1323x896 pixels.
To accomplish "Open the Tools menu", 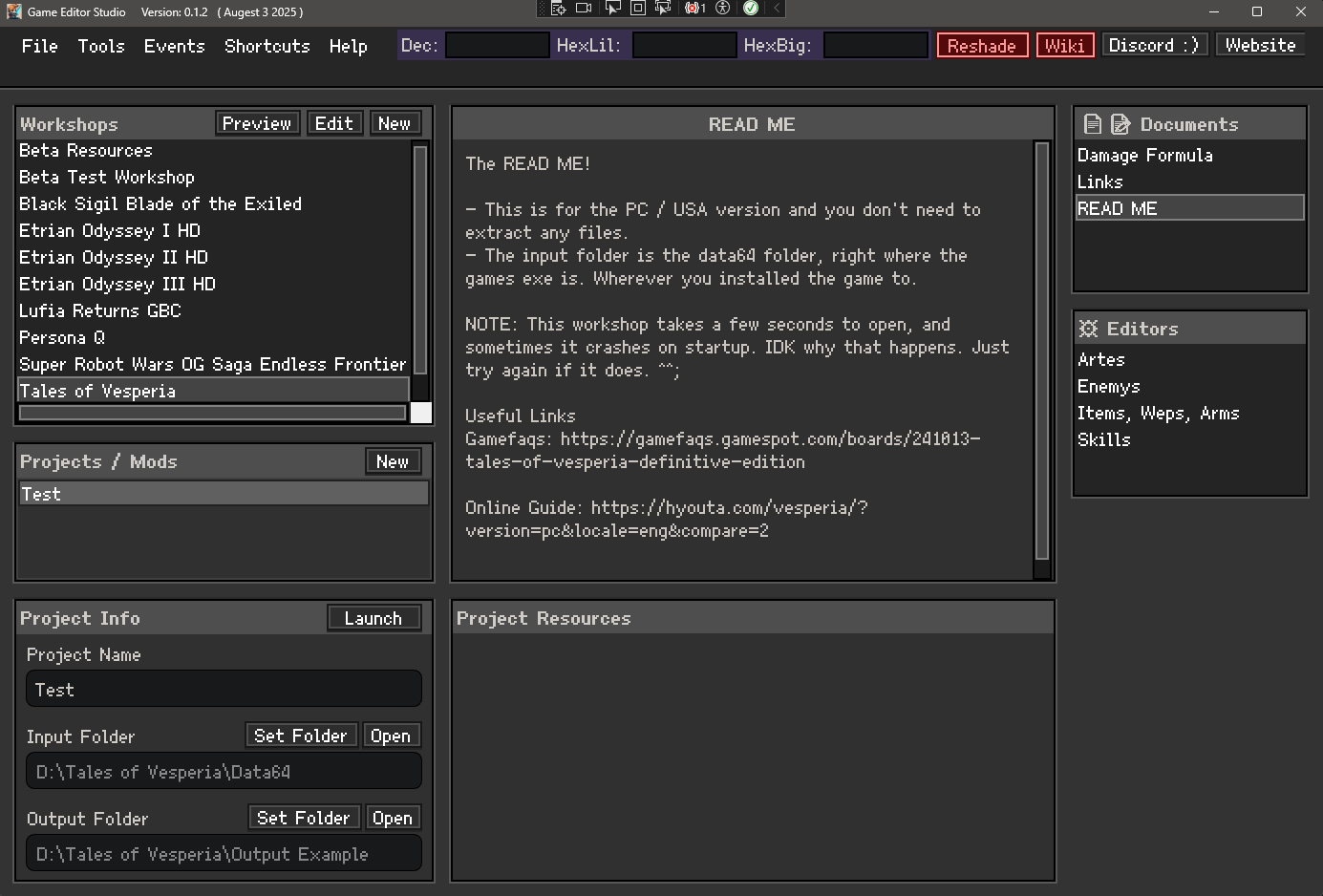I will pos(101,46).
